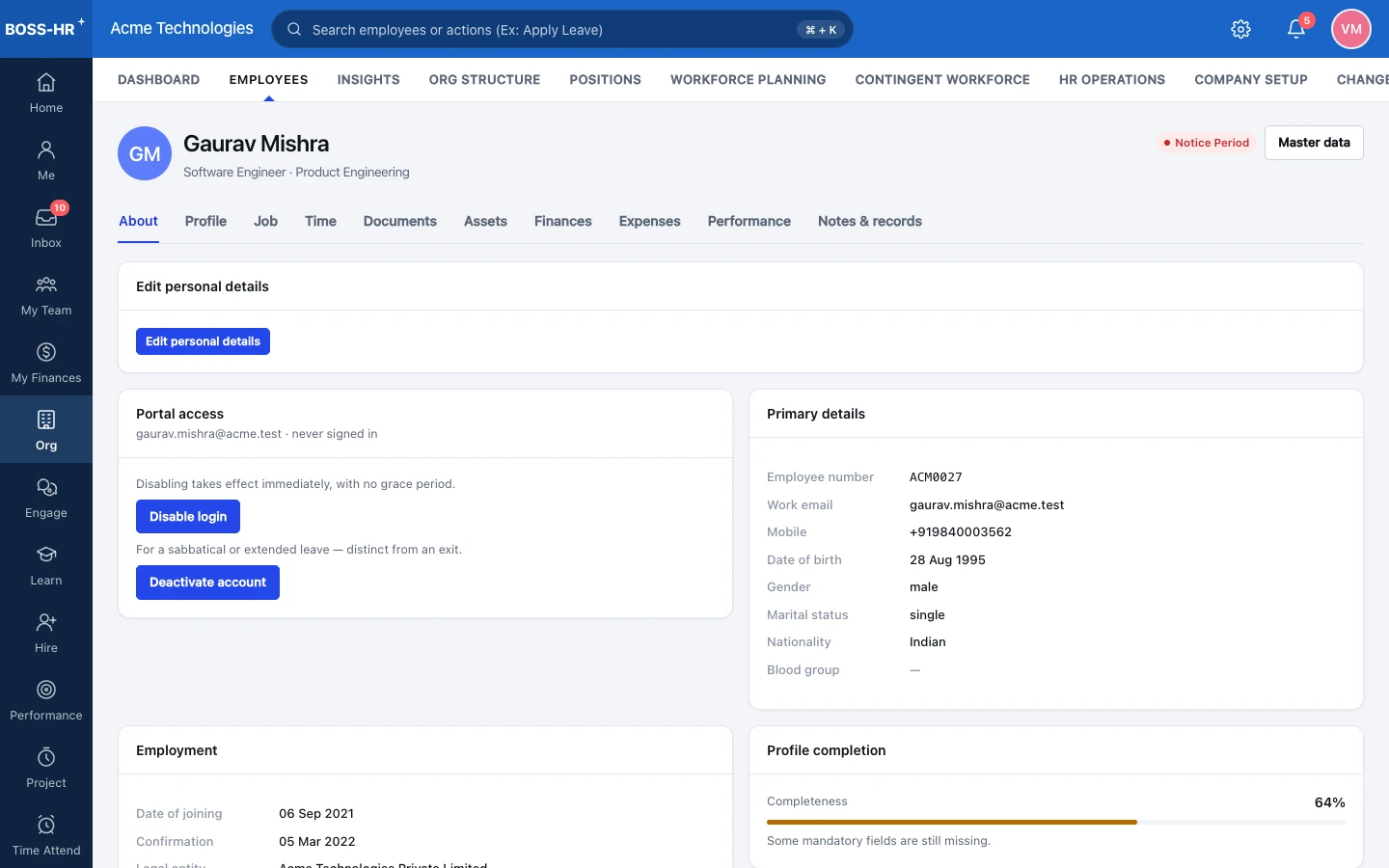
Task: Click the Deactivate account button
Action: tap(207, 583)
